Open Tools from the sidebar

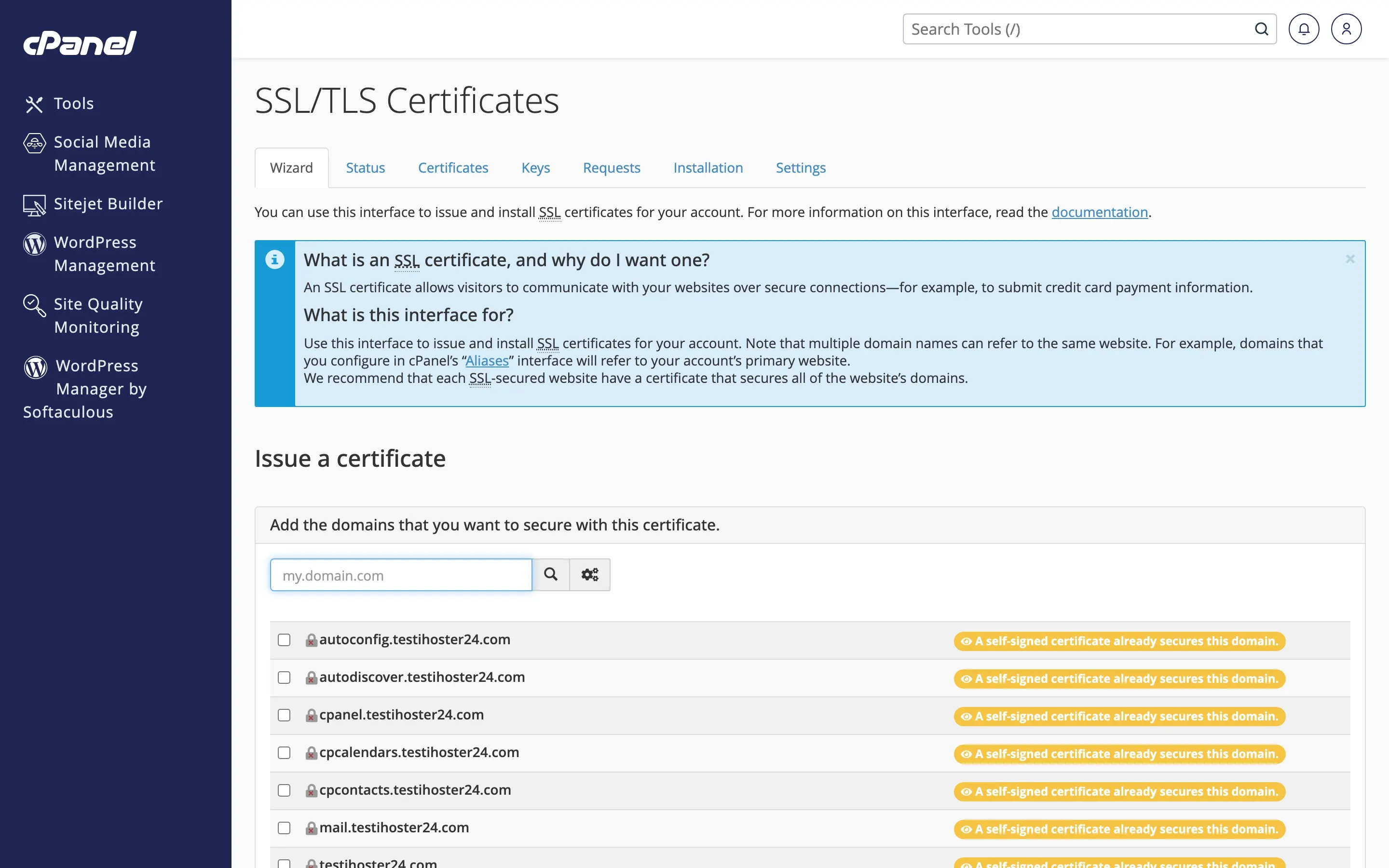pyautogui.click(x=59, y=104)
